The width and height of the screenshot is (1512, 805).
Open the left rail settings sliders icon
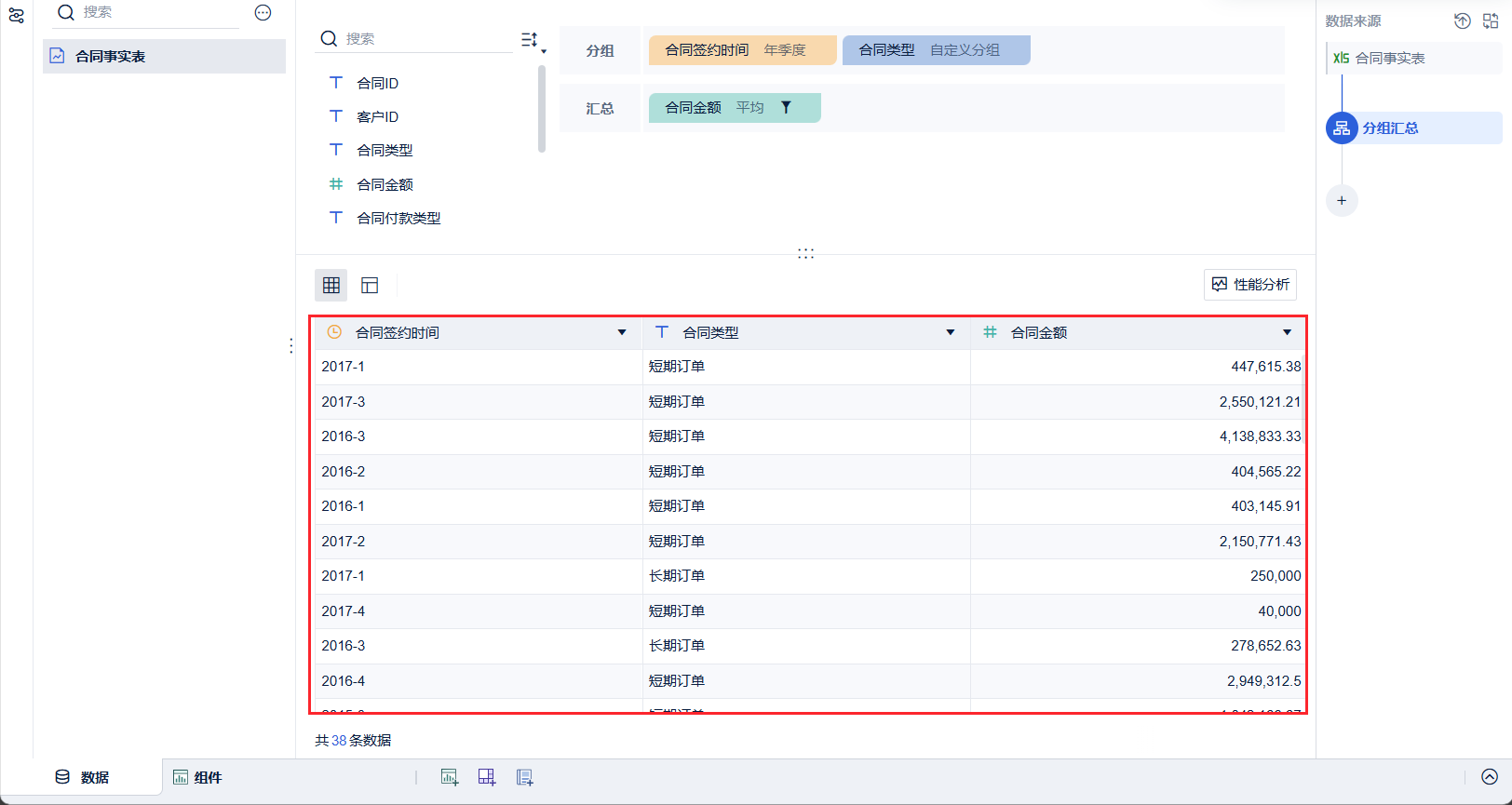coord(16,15)
